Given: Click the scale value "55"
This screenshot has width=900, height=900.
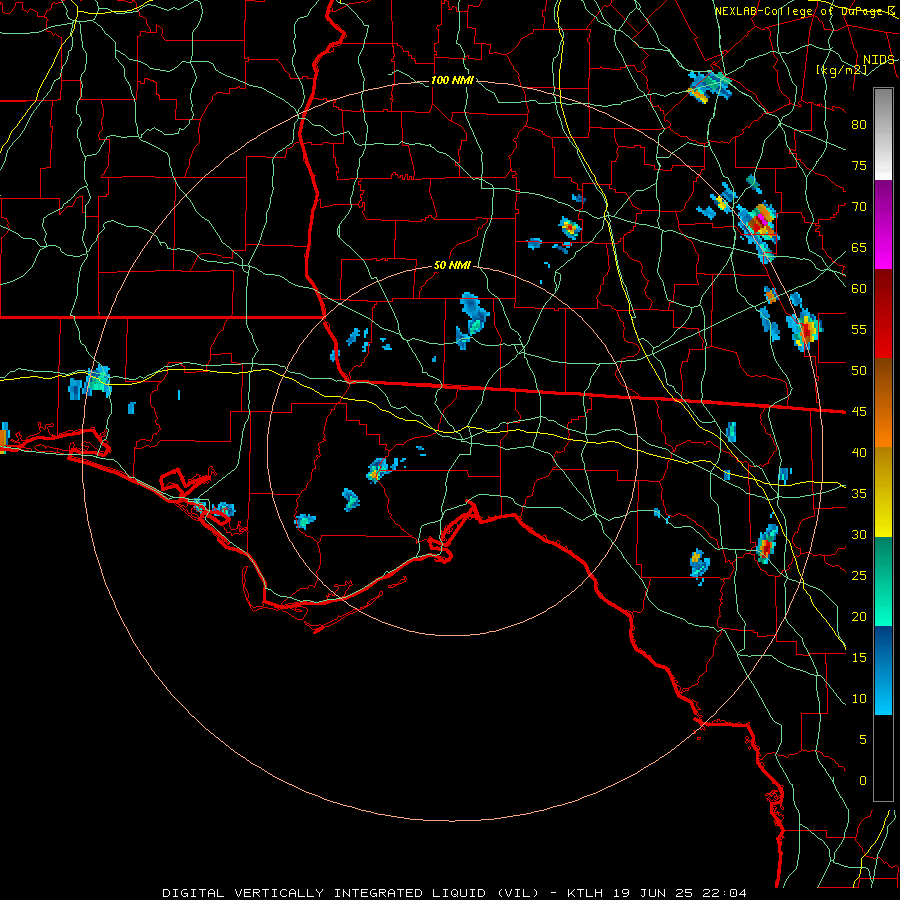Looking at the screenshot, I should tap(859, 329).
